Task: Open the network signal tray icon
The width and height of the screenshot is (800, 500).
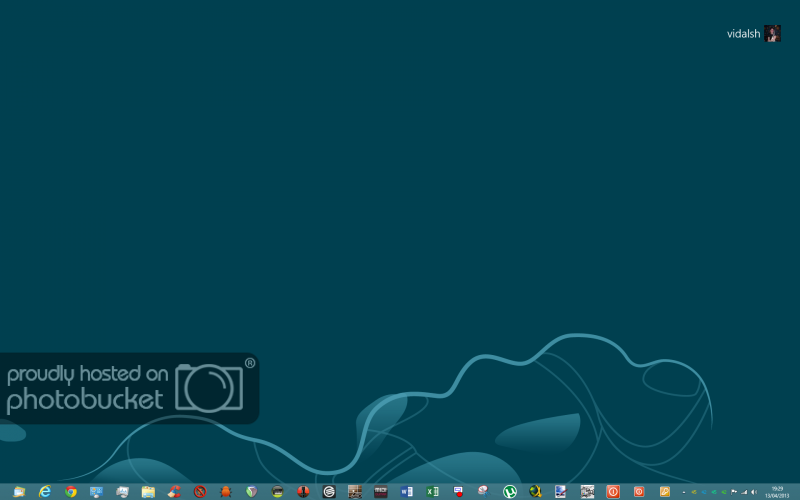Action: coord(744,492)
